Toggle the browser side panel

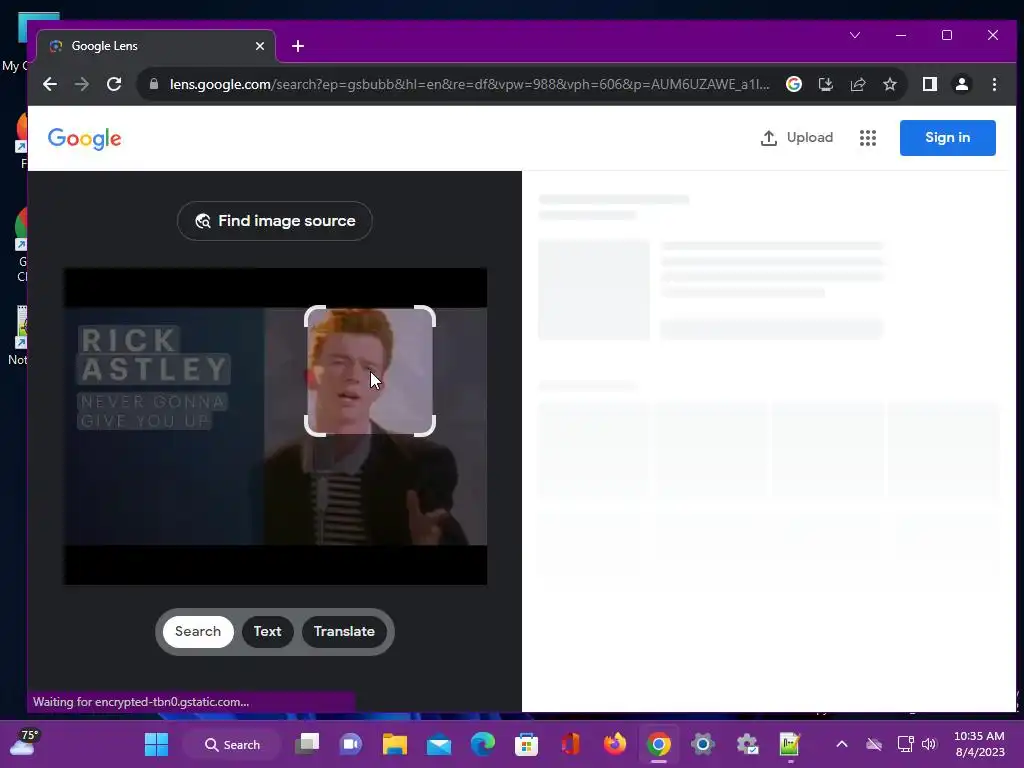929,84
